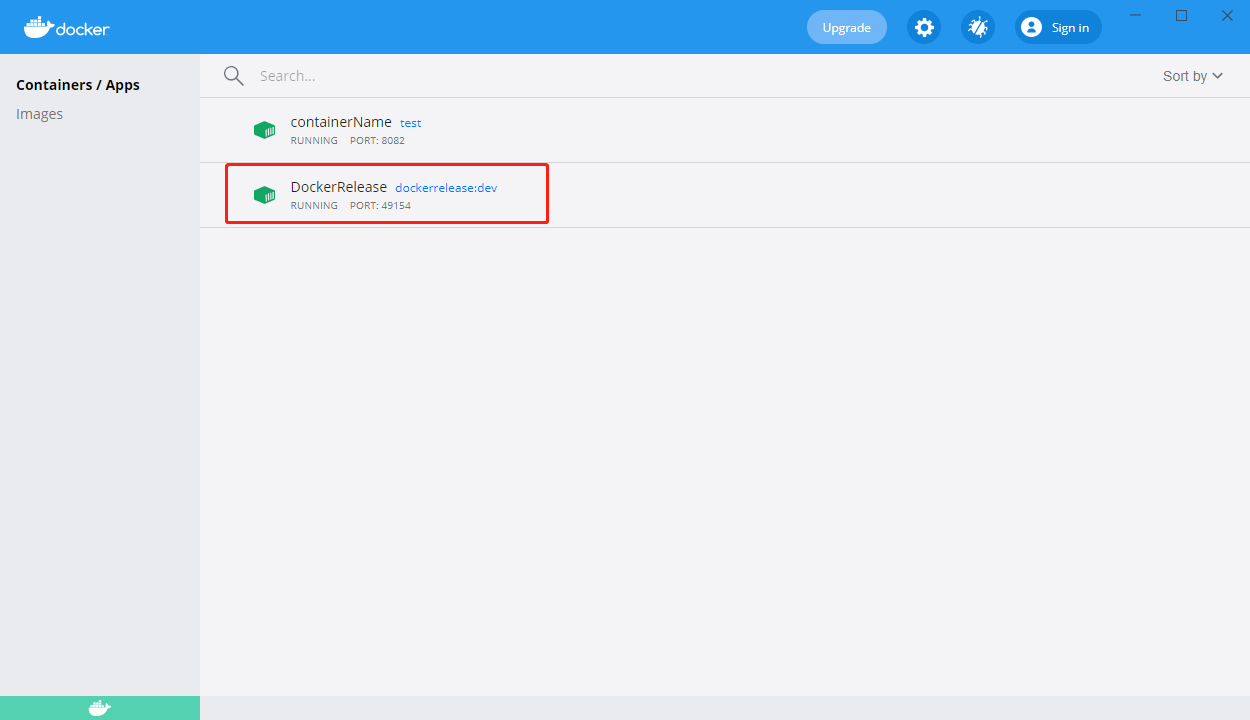
Task: Click the Sign in button
Action: (1058, 27)
